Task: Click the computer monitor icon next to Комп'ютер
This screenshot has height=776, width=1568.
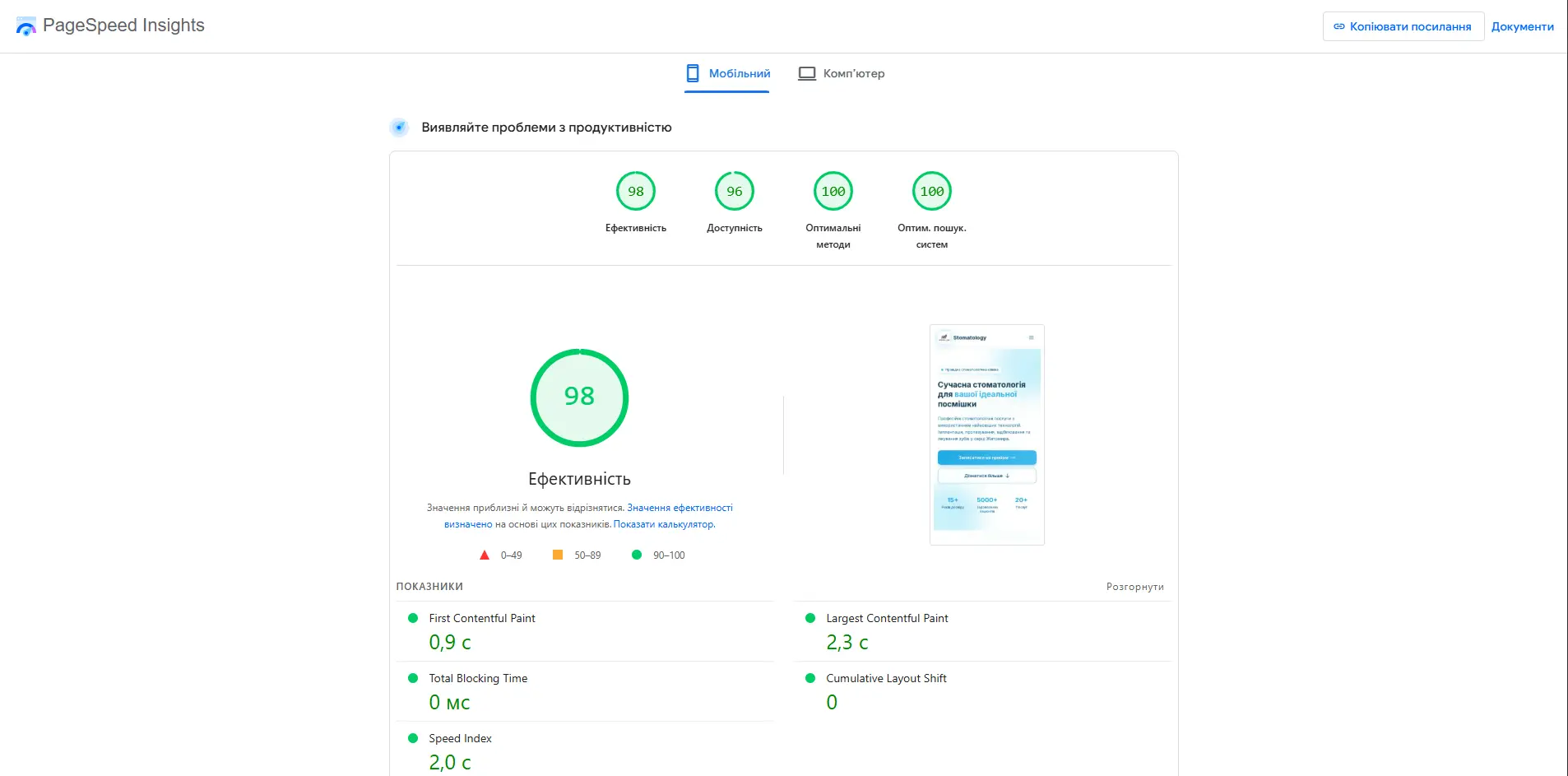Action: point(807,72)
